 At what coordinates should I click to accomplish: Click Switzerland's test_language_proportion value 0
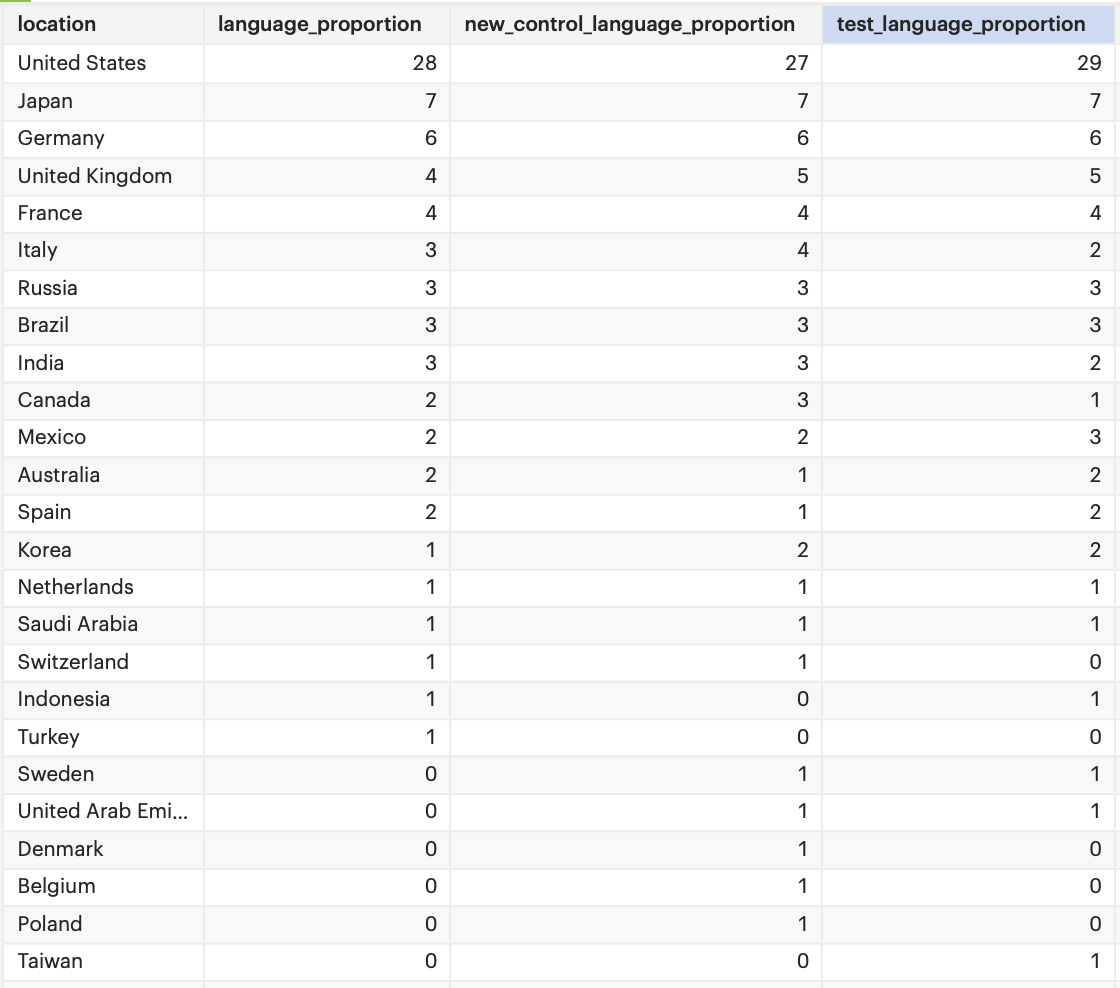1096,662
